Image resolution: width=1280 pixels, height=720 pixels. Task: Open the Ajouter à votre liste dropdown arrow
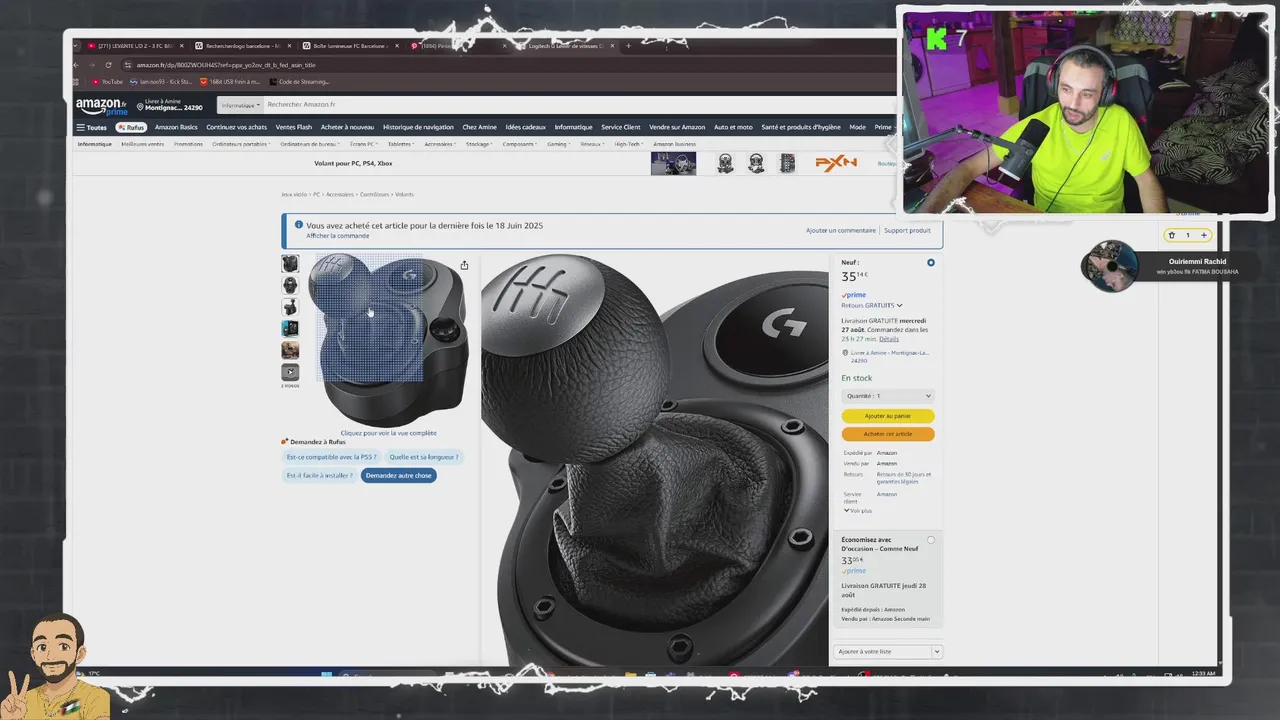click(936, 652)
